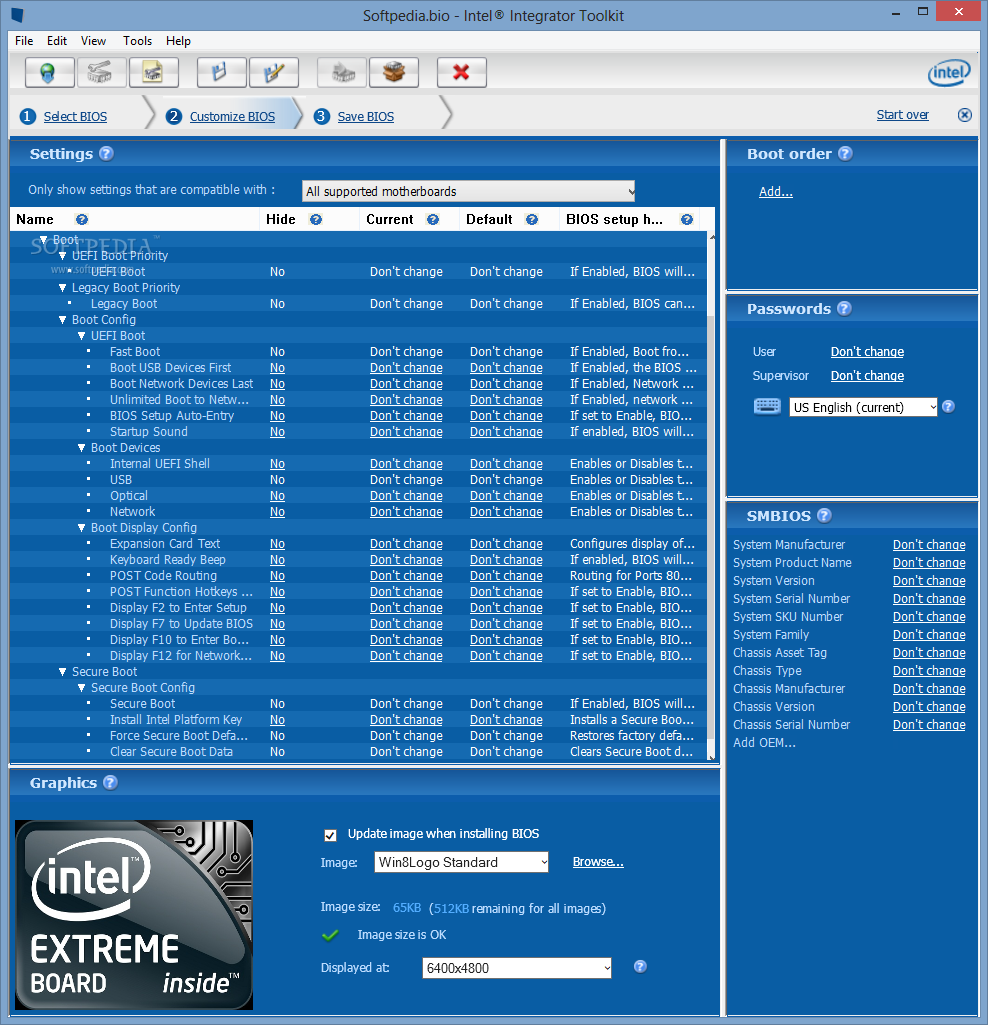Click Browse... for the image file

pos(598,862)
